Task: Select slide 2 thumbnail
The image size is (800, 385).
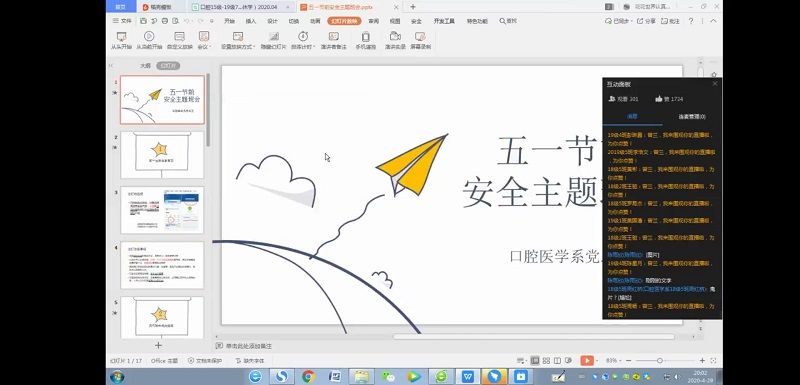Action: (162, 155)
